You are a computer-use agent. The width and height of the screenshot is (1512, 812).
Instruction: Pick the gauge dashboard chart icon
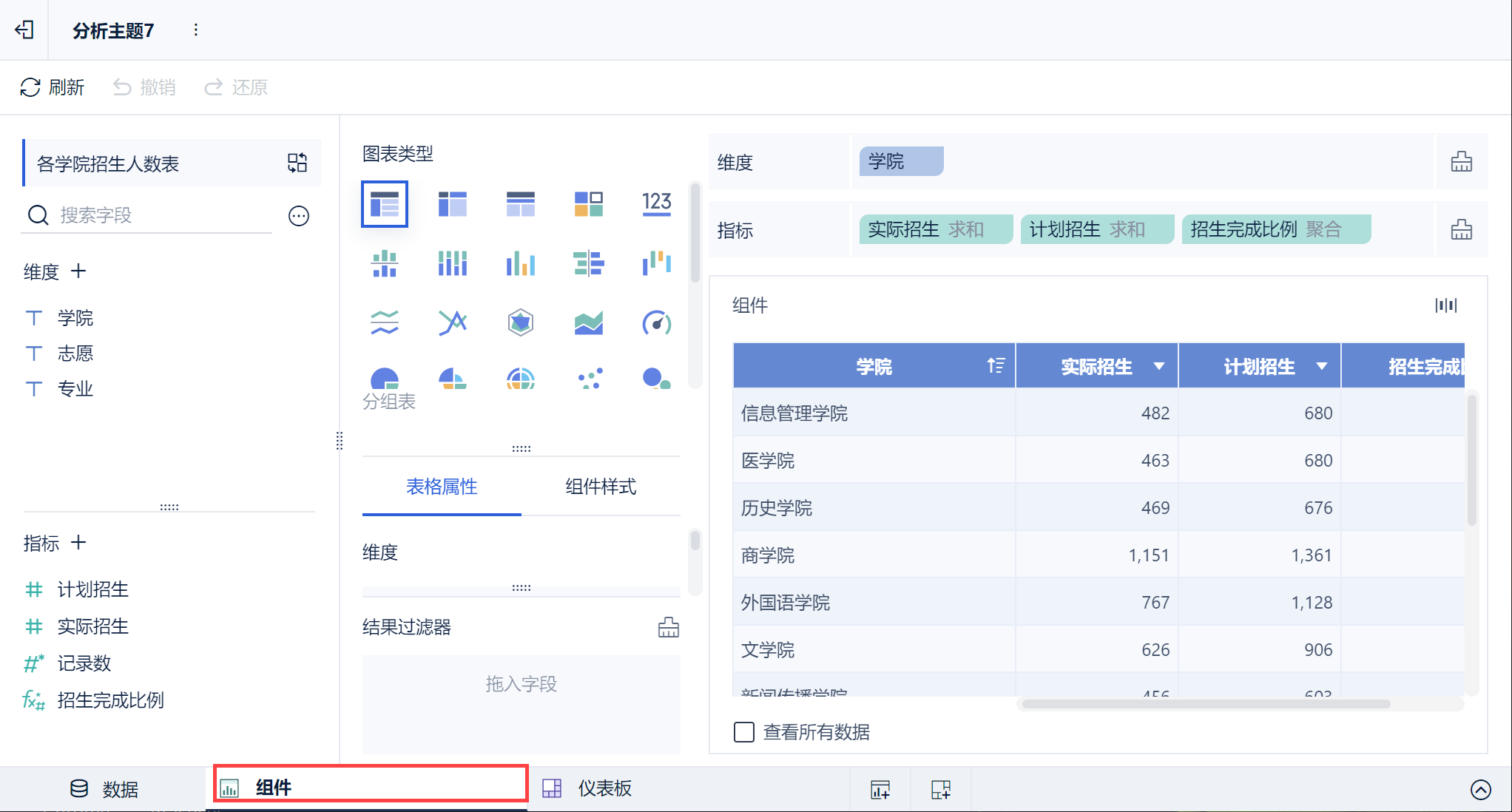(656, 322)
